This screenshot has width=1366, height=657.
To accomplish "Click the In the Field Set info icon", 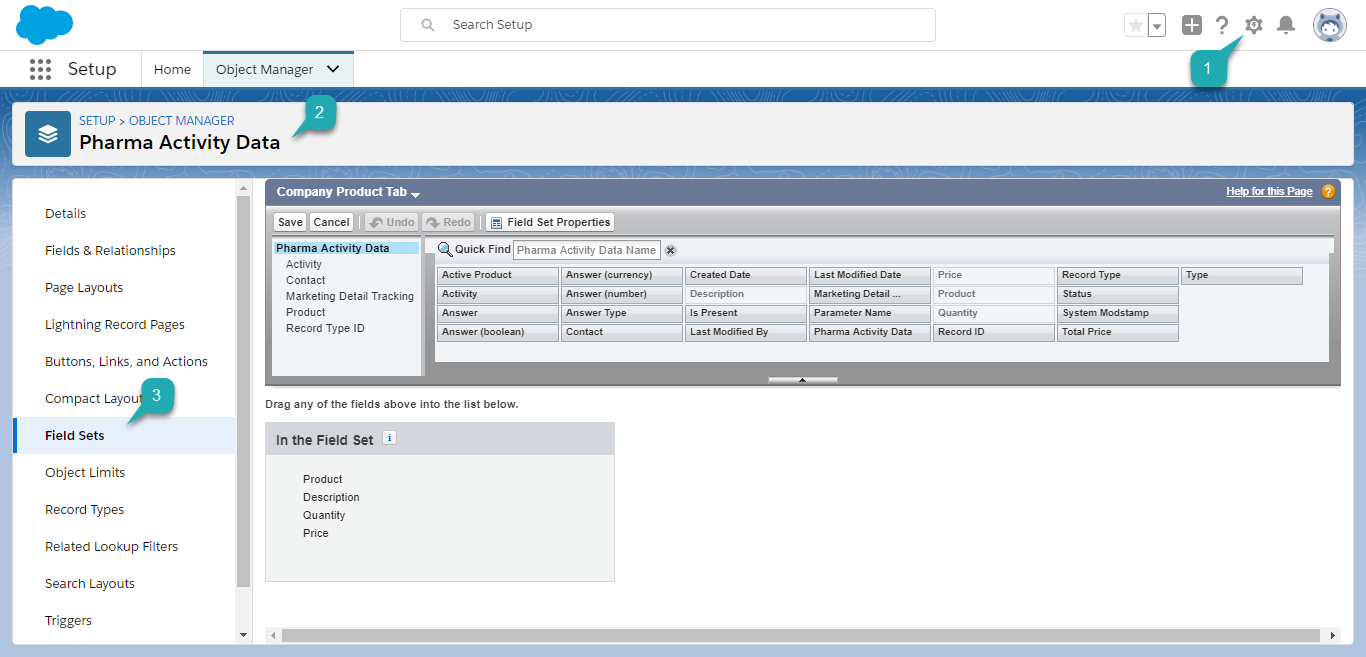I will coord(390,438).
